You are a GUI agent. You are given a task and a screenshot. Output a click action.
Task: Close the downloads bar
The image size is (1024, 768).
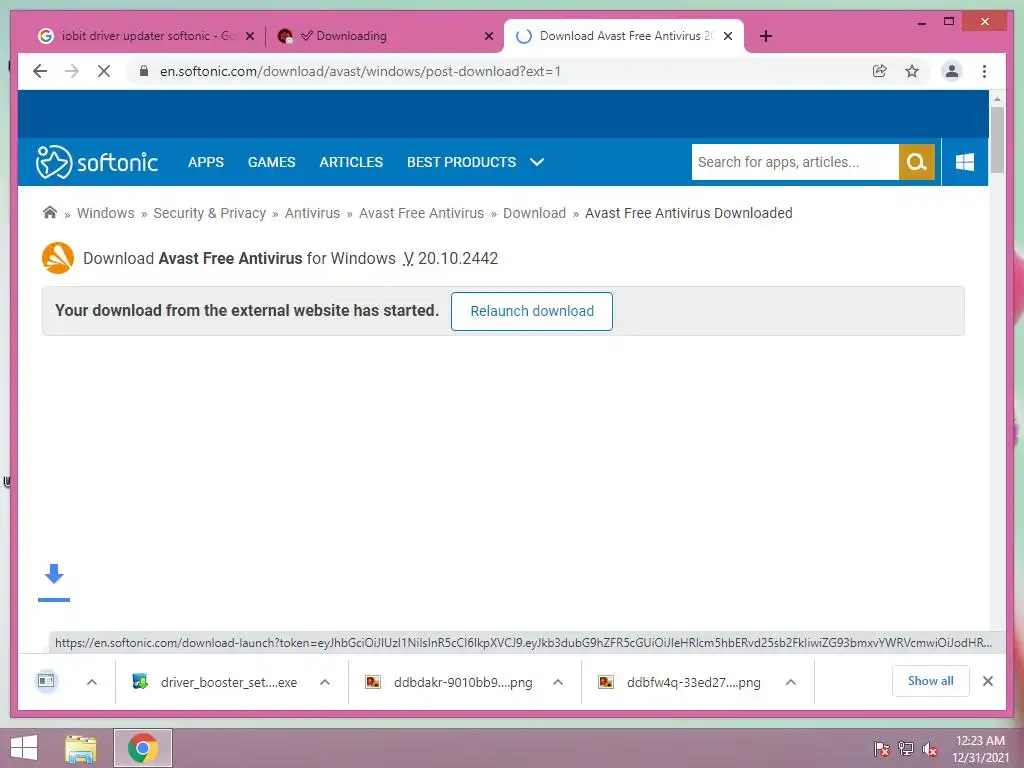987,681
